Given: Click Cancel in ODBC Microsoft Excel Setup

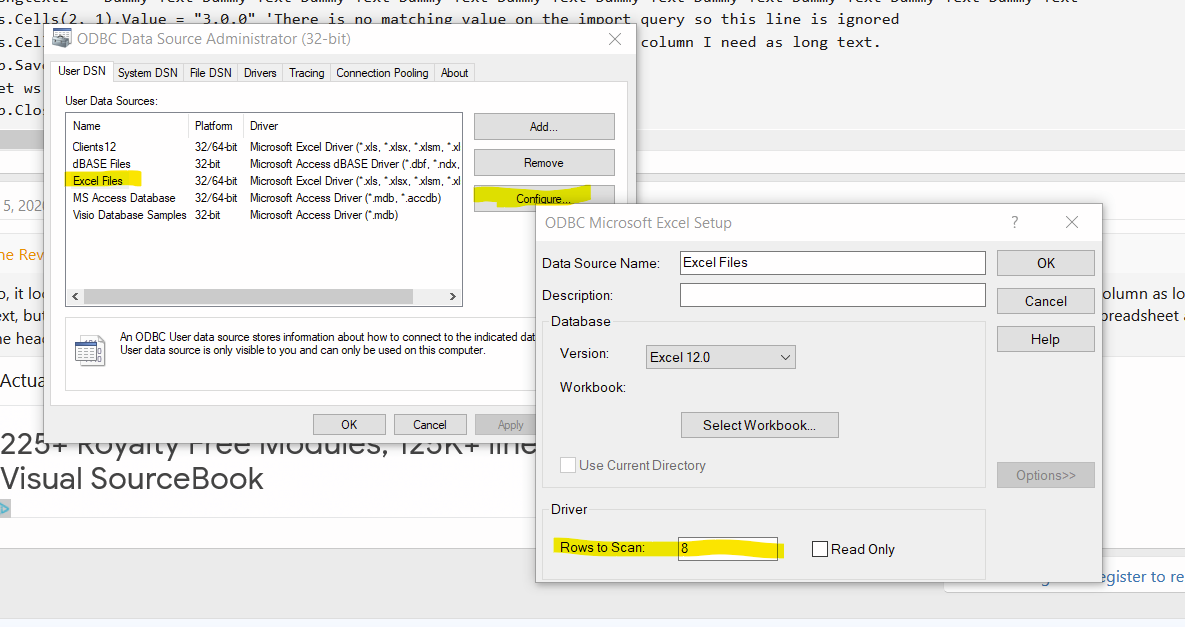Looking at the screenshot, I should click(1045, 301).
